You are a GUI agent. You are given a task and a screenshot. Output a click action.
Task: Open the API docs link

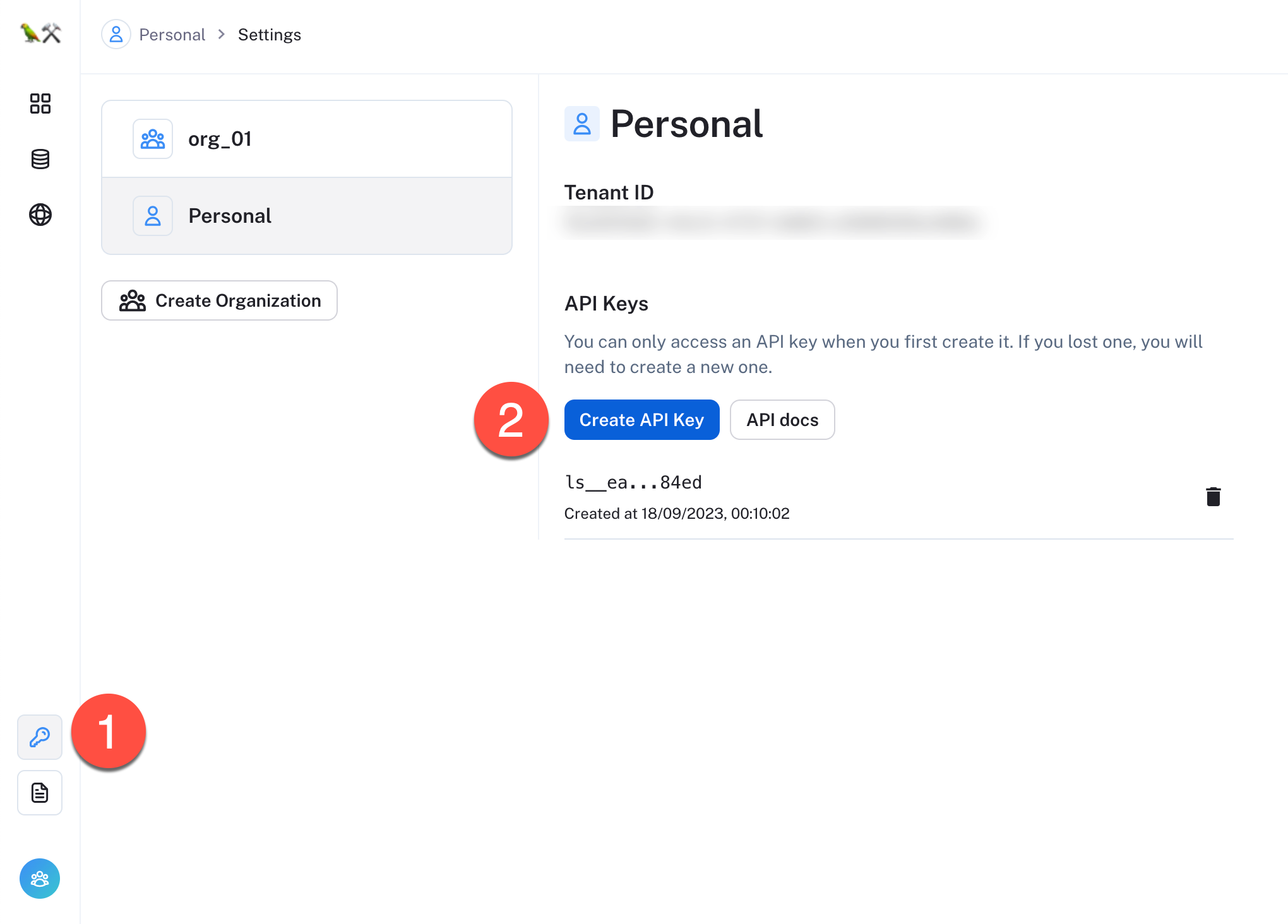point(782,420)
